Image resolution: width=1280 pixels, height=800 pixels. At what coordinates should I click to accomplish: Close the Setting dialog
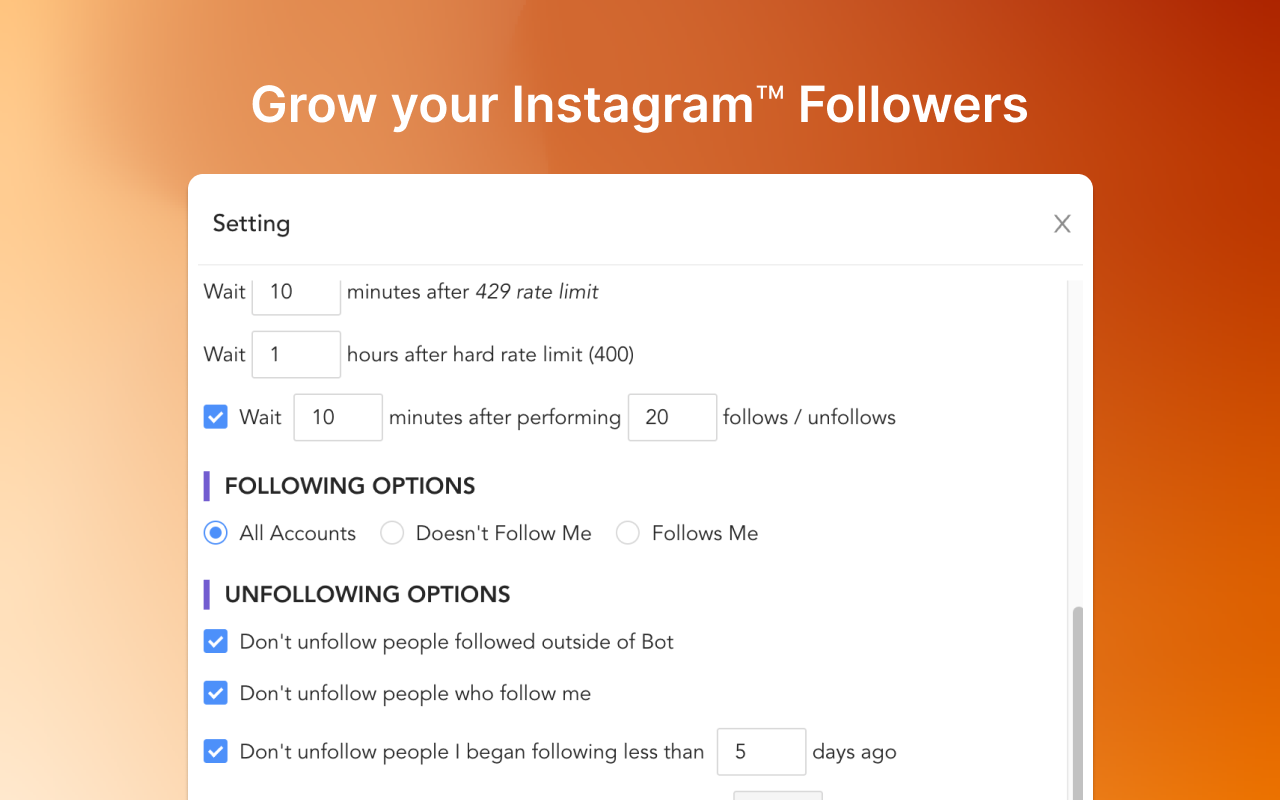click(x=1062, y=224)
